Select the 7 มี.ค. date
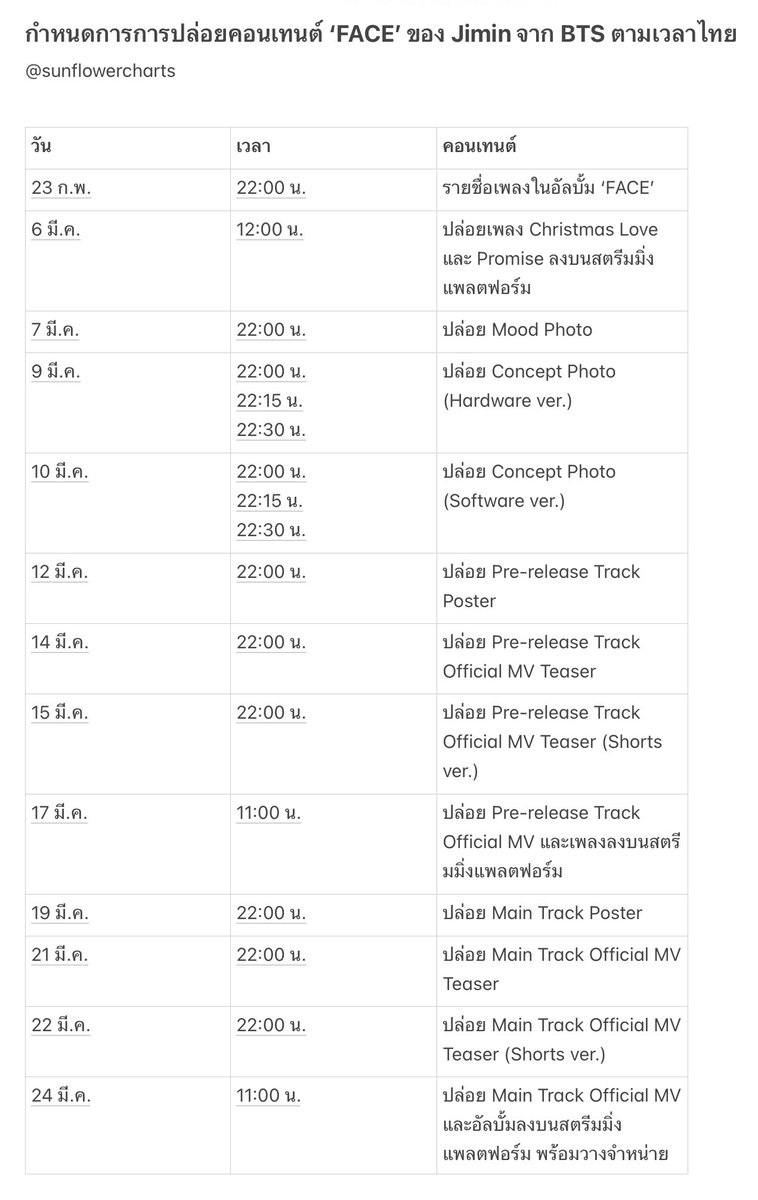This screenshot has width=758, height=1200. [x=55, y=330]
